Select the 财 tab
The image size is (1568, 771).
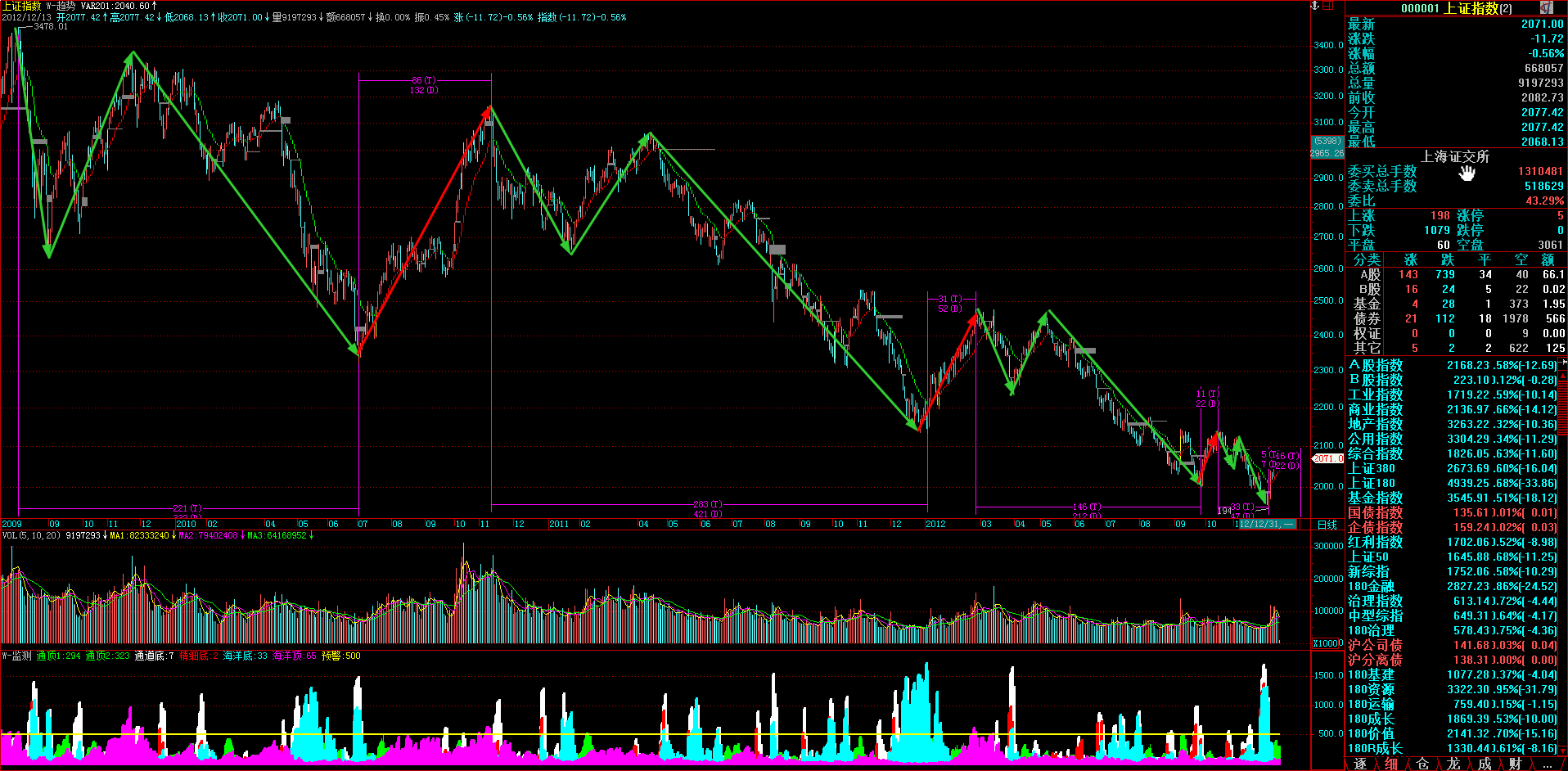tap(1516, 764)
